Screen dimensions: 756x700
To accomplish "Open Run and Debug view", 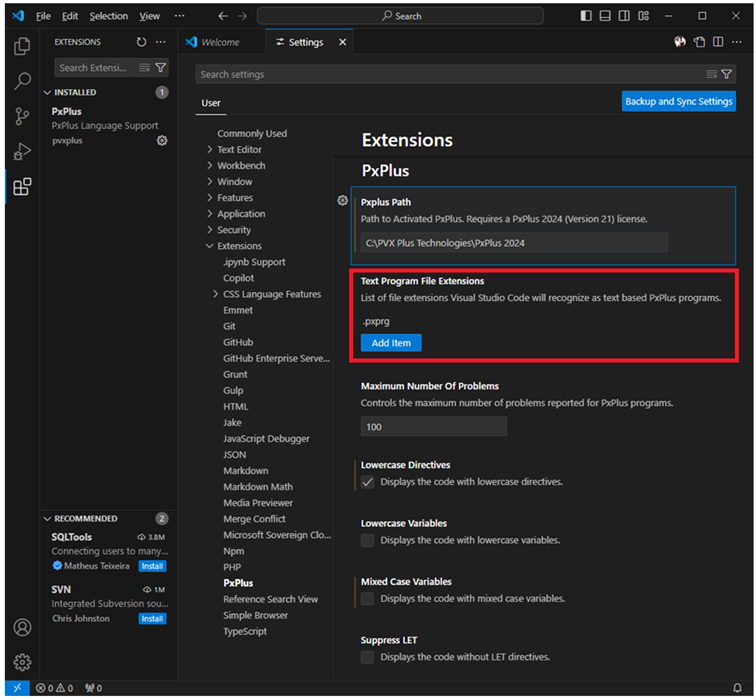I will point(22,152).
